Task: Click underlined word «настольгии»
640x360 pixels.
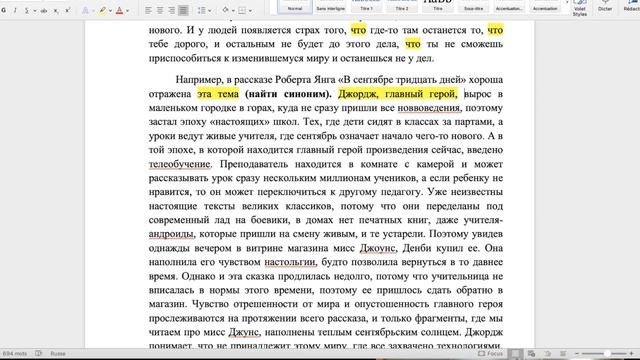Action: [290, 262]
